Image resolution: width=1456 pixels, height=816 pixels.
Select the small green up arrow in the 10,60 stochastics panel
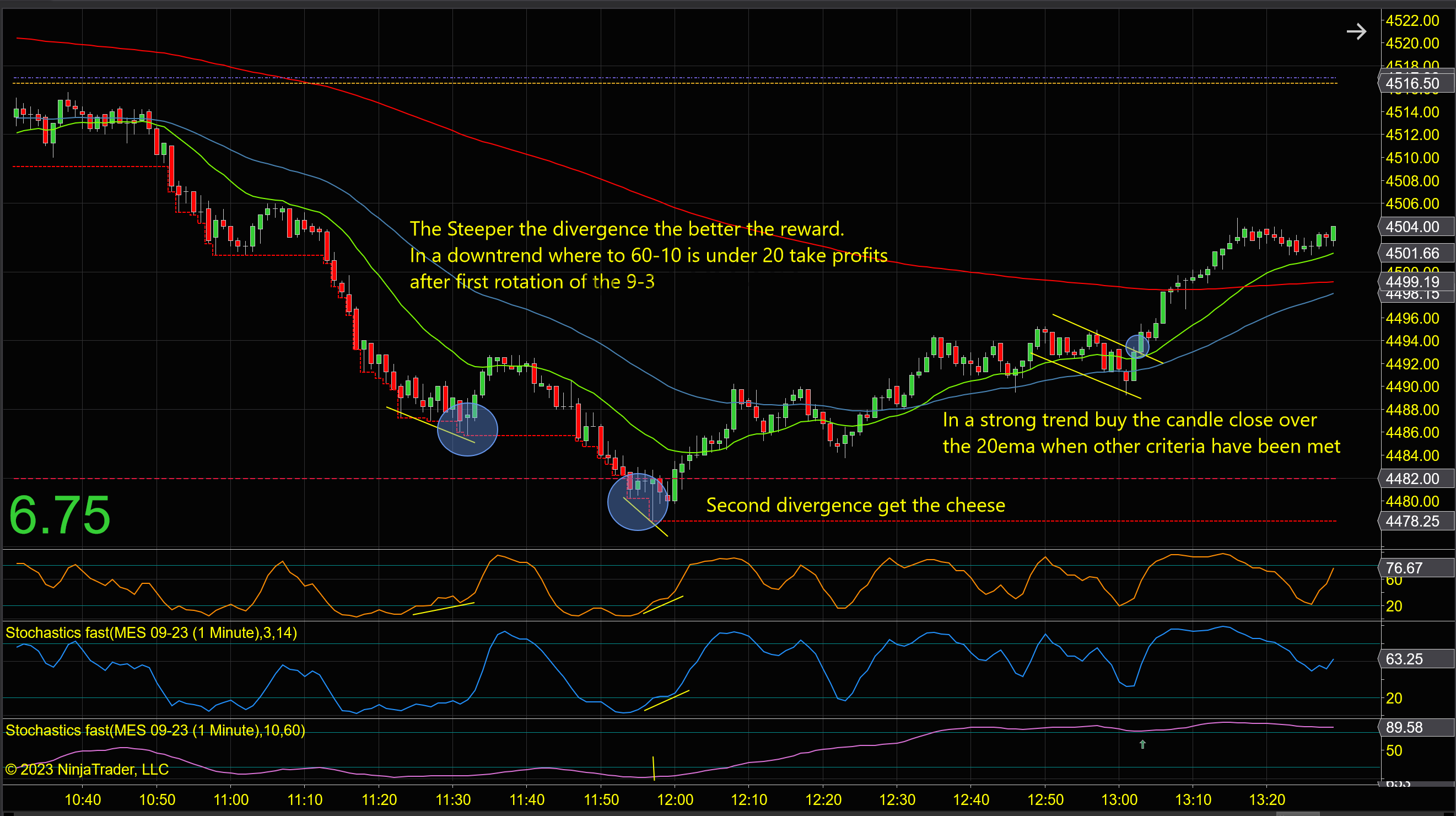tap(1142, 744)
